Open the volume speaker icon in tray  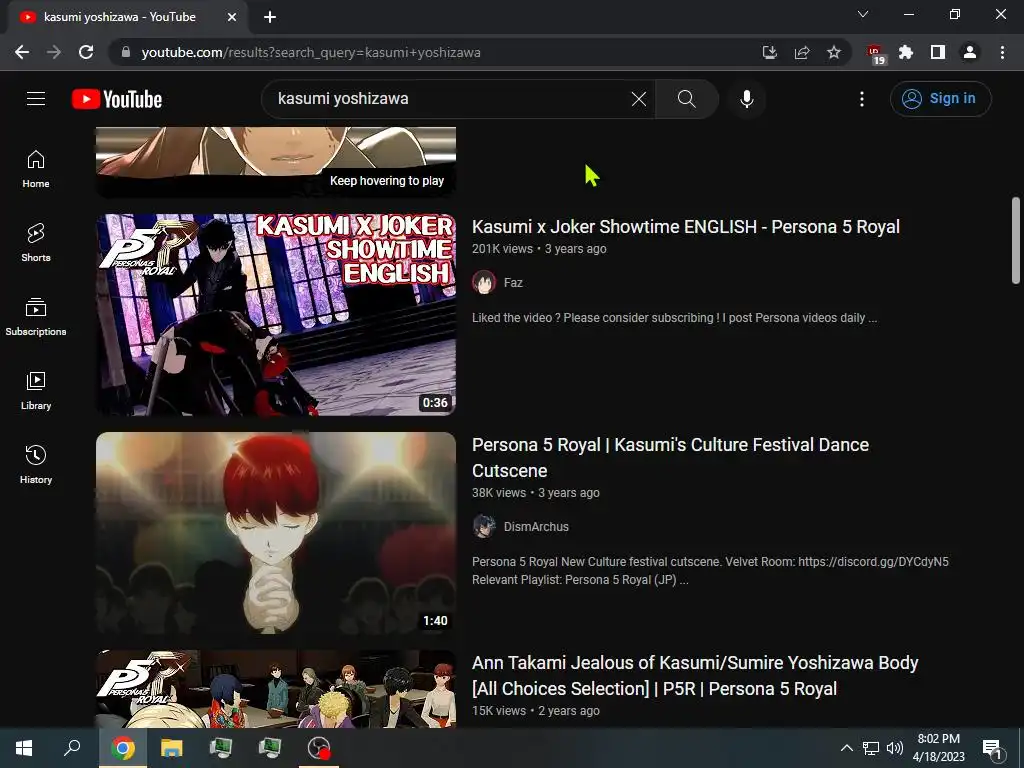pos(895,748)
